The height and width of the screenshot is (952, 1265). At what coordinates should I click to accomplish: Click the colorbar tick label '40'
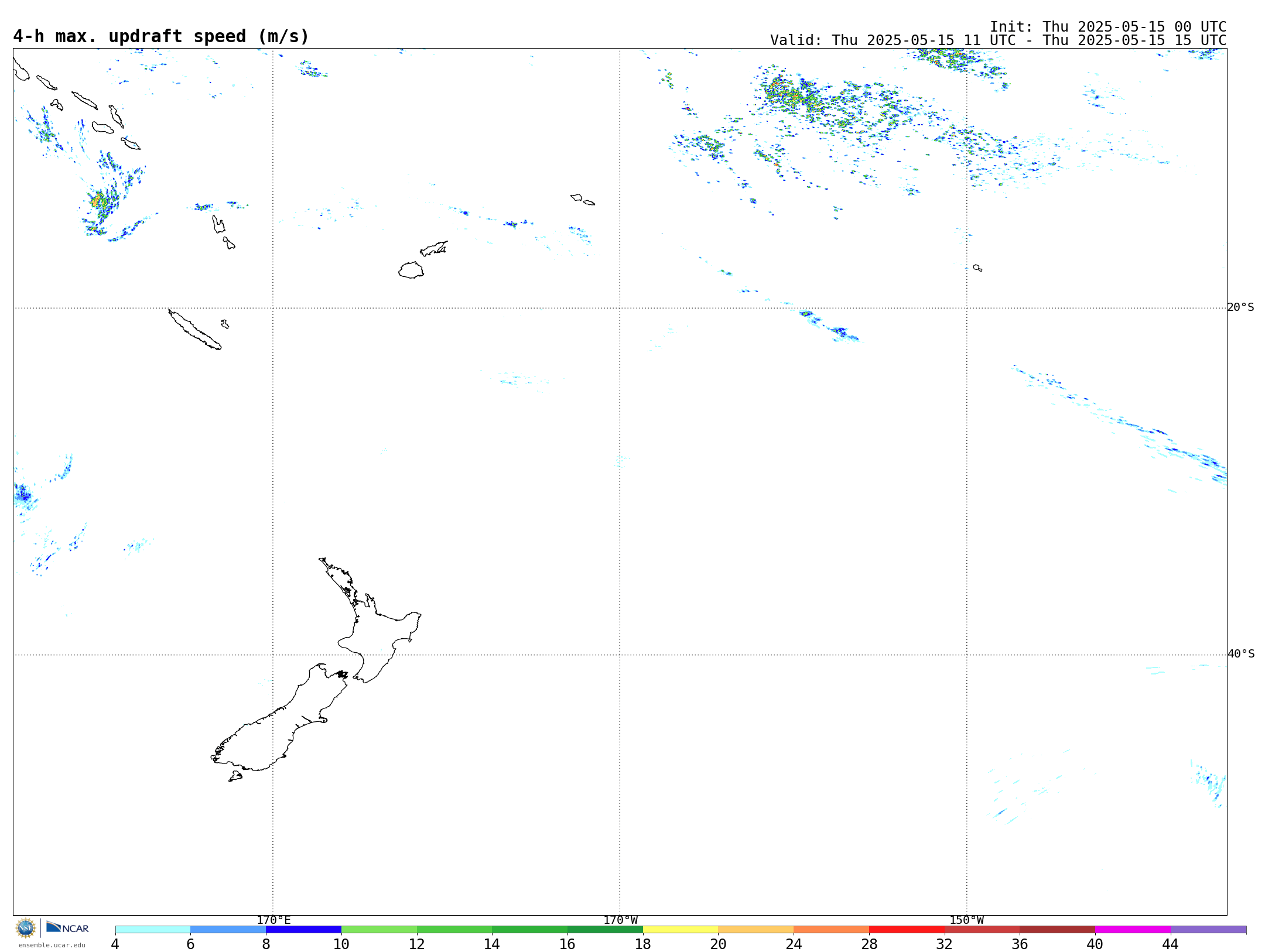point(1095,944)
